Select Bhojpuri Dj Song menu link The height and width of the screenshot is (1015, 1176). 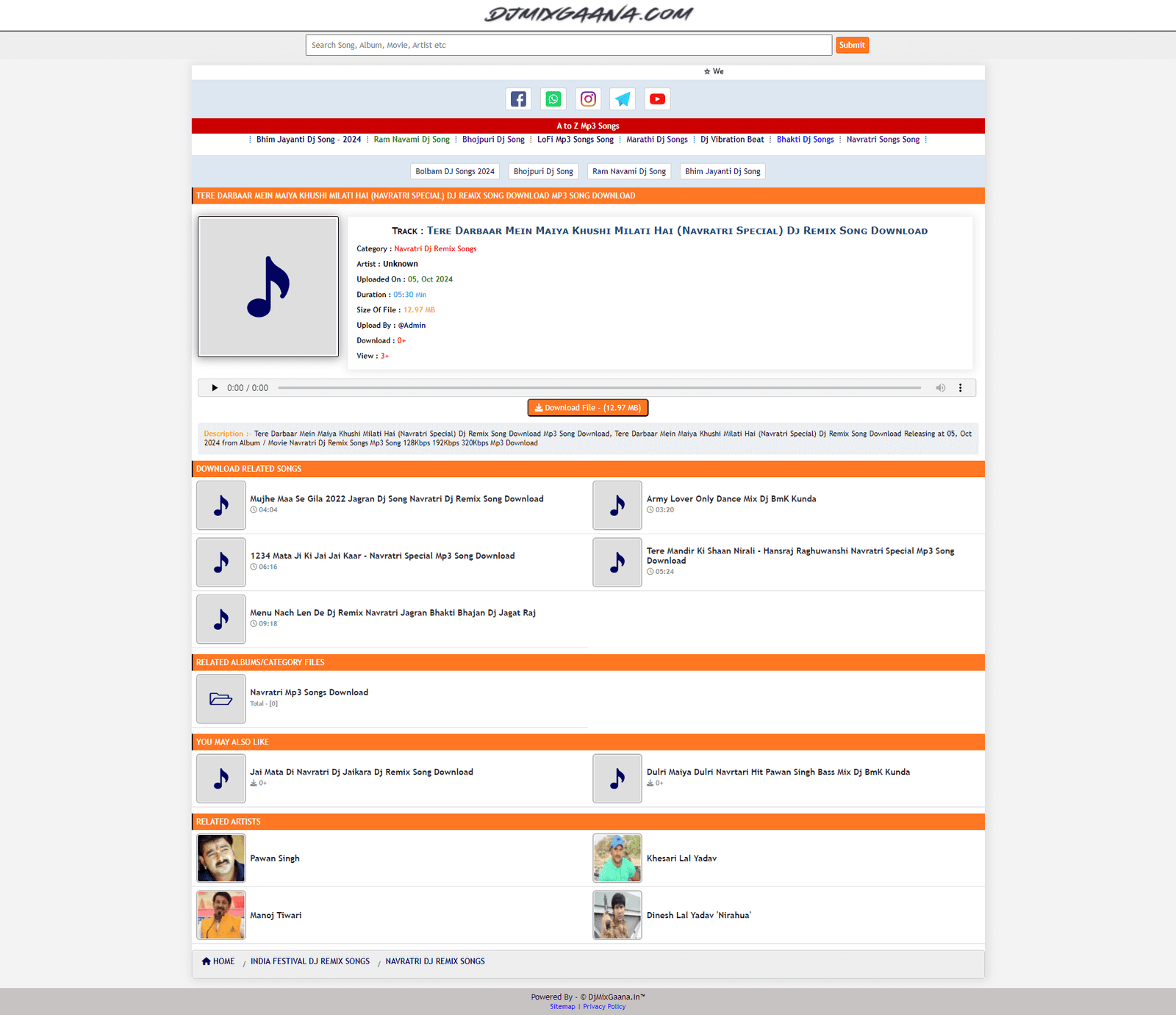coord(493,140)
